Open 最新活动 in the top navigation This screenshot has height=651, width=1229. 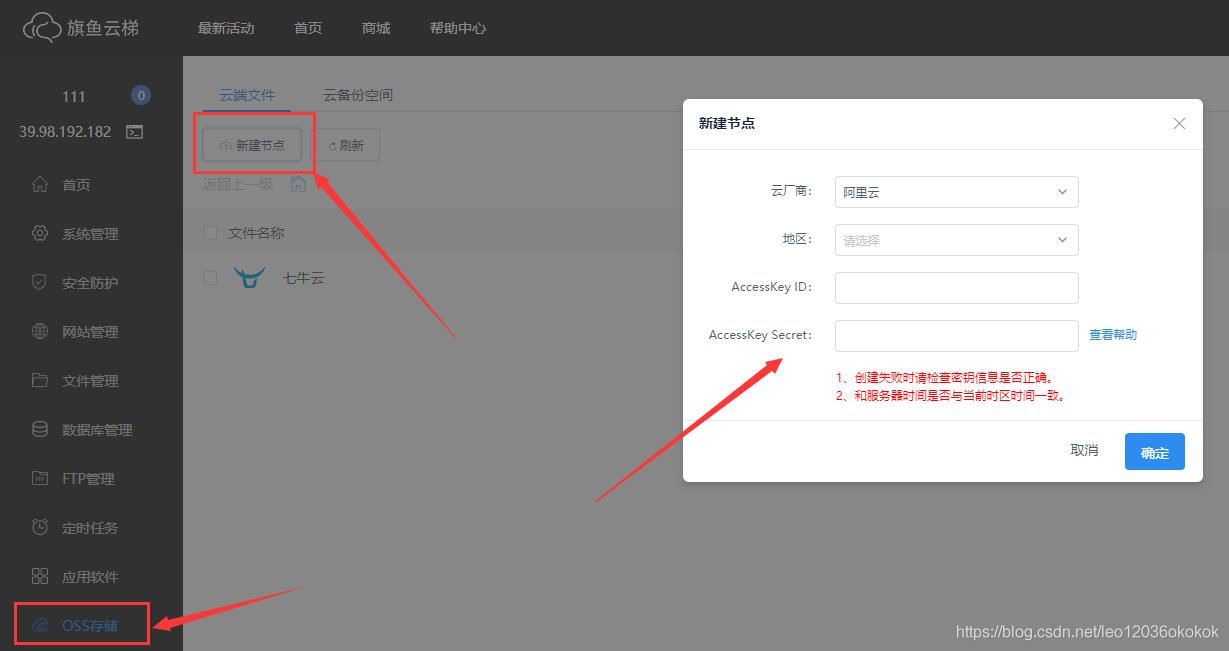point(226,28)
